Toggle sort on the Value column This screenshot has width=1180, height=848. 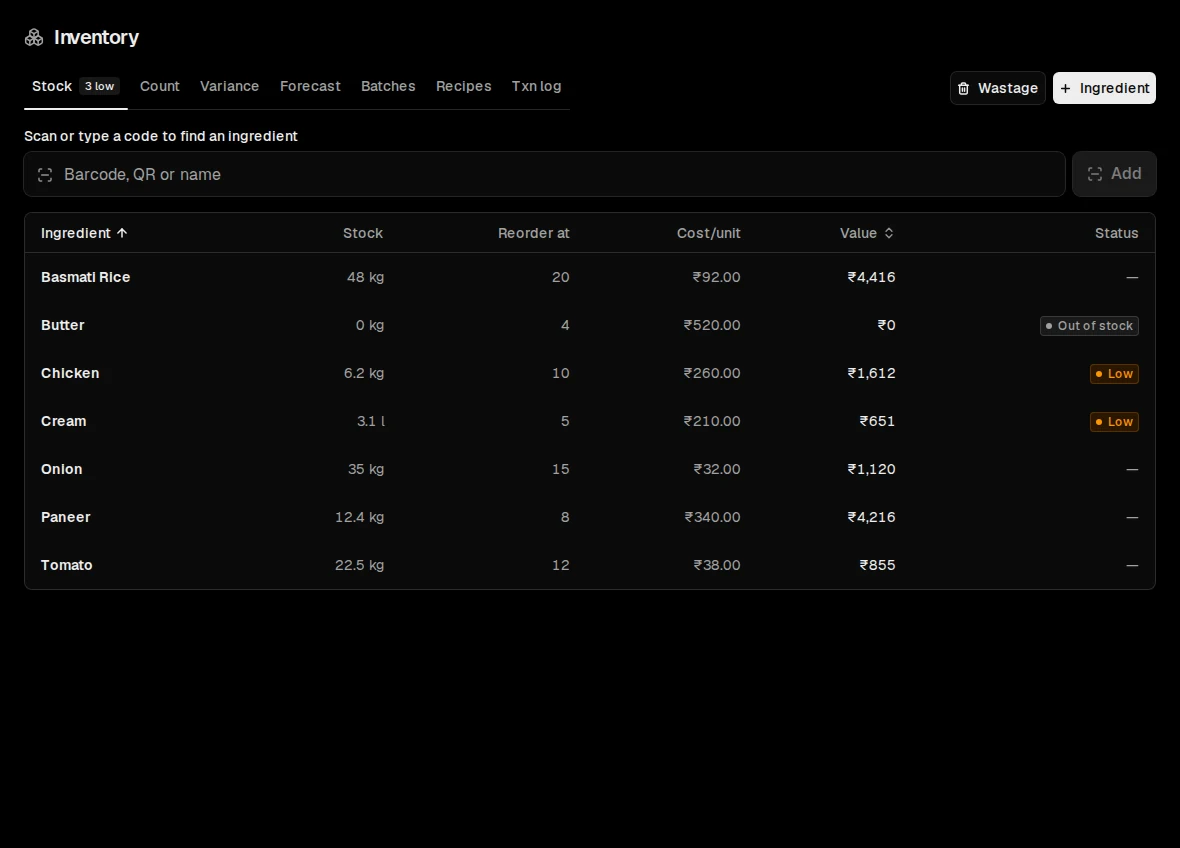click(867, 233)
